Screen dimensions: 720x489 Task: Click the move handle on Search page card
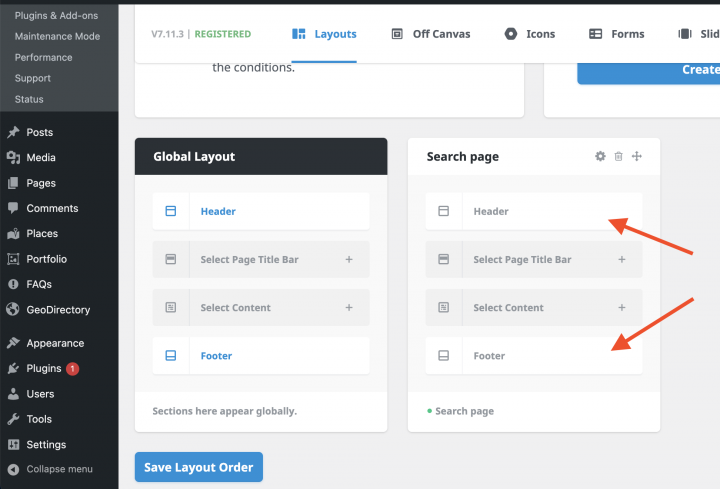[637, 156]
